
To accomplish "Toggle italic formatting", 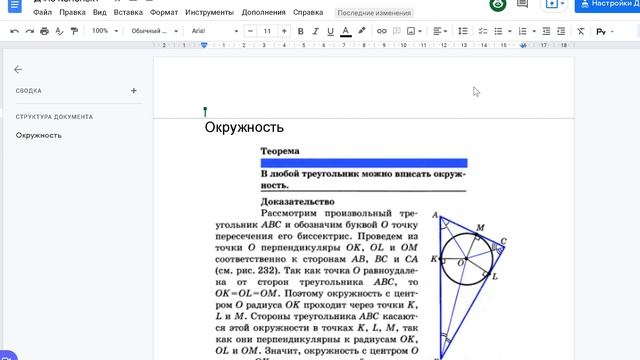I will (x=315, y=31).
